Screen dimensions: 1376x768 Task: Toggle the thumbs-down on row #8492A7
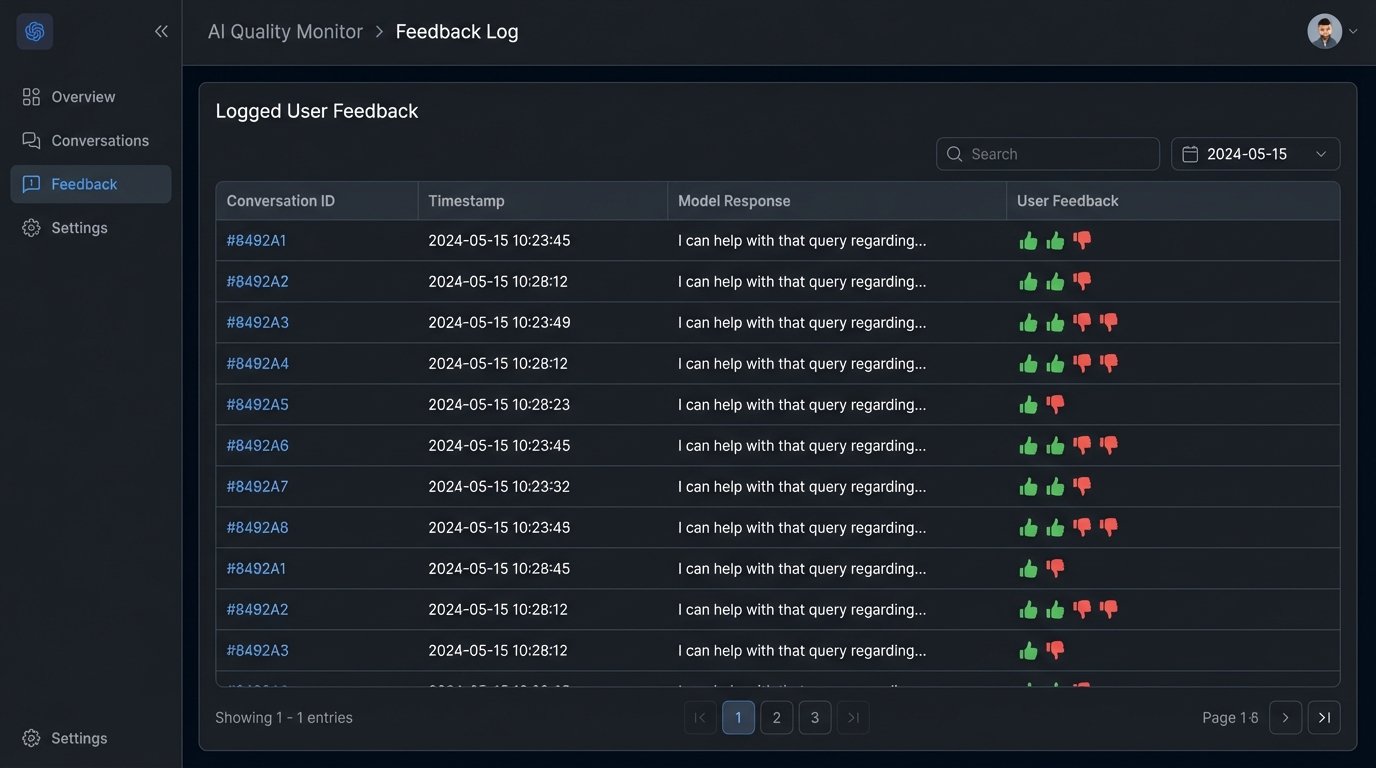tap(1082, 486)
